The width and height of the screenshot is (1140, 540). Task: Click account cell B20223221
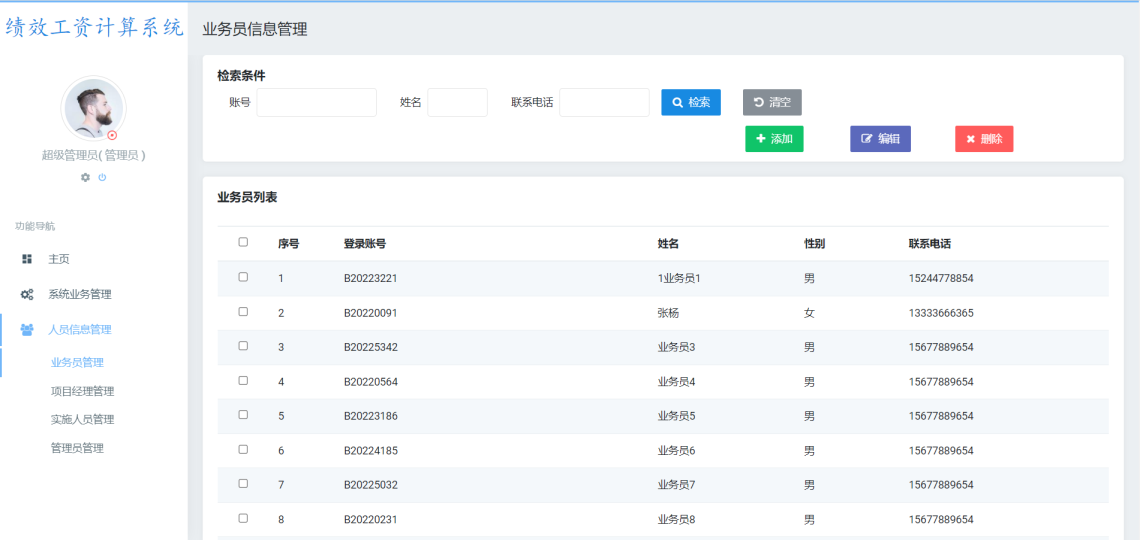371,278
